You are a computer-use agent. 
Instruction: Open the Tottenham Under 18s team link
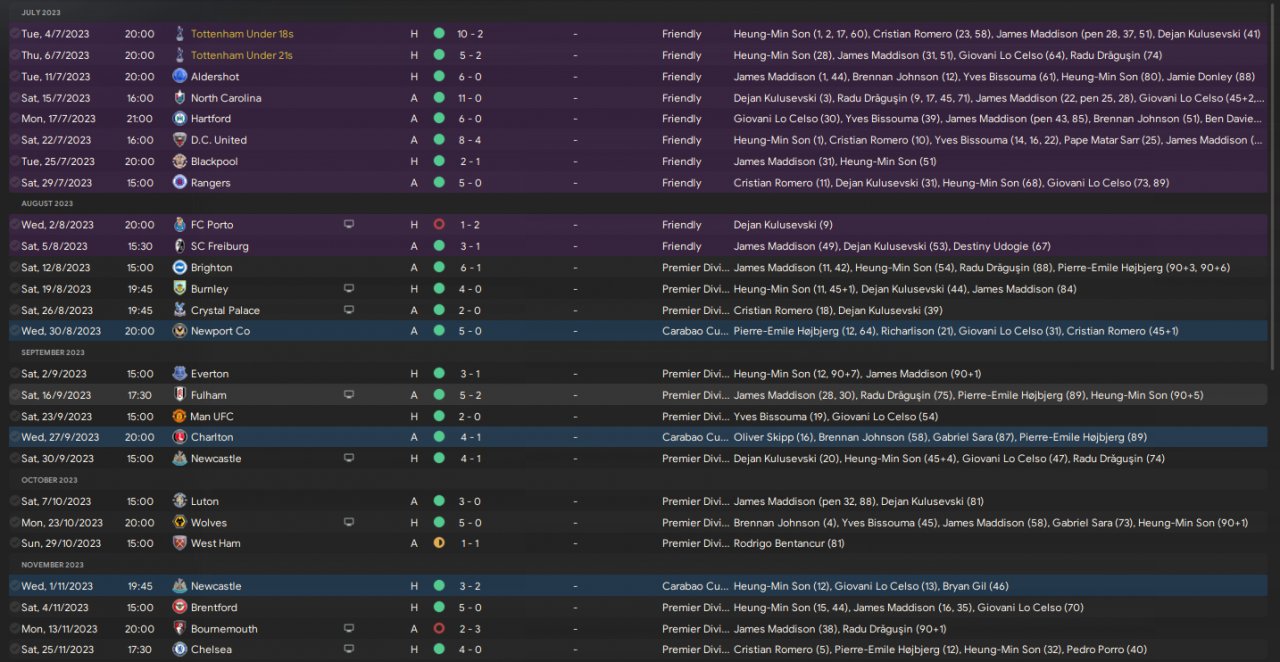(242, 34)
